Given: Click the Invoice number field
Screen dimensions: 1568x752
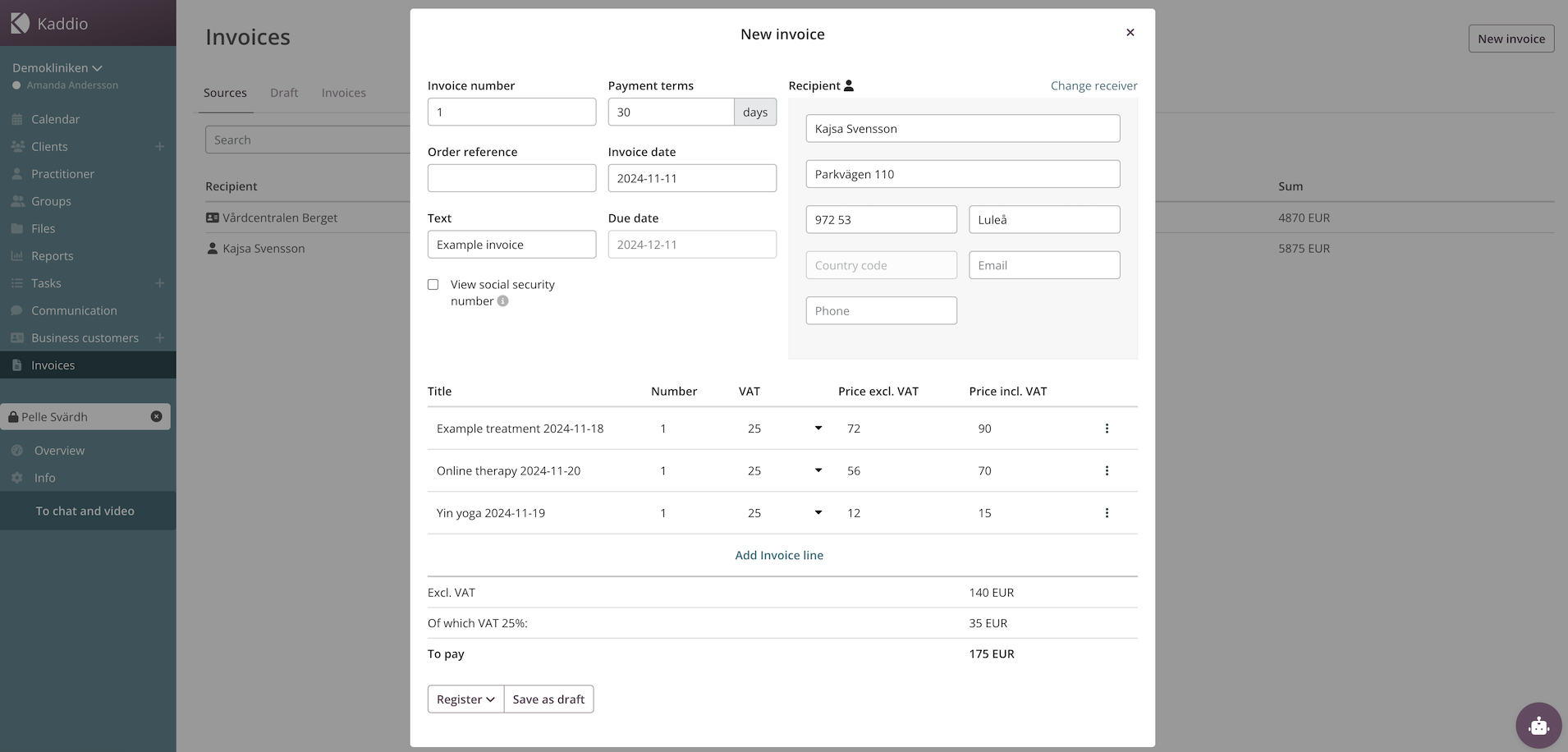Looking at the screenshot, I should coord(511,112).
